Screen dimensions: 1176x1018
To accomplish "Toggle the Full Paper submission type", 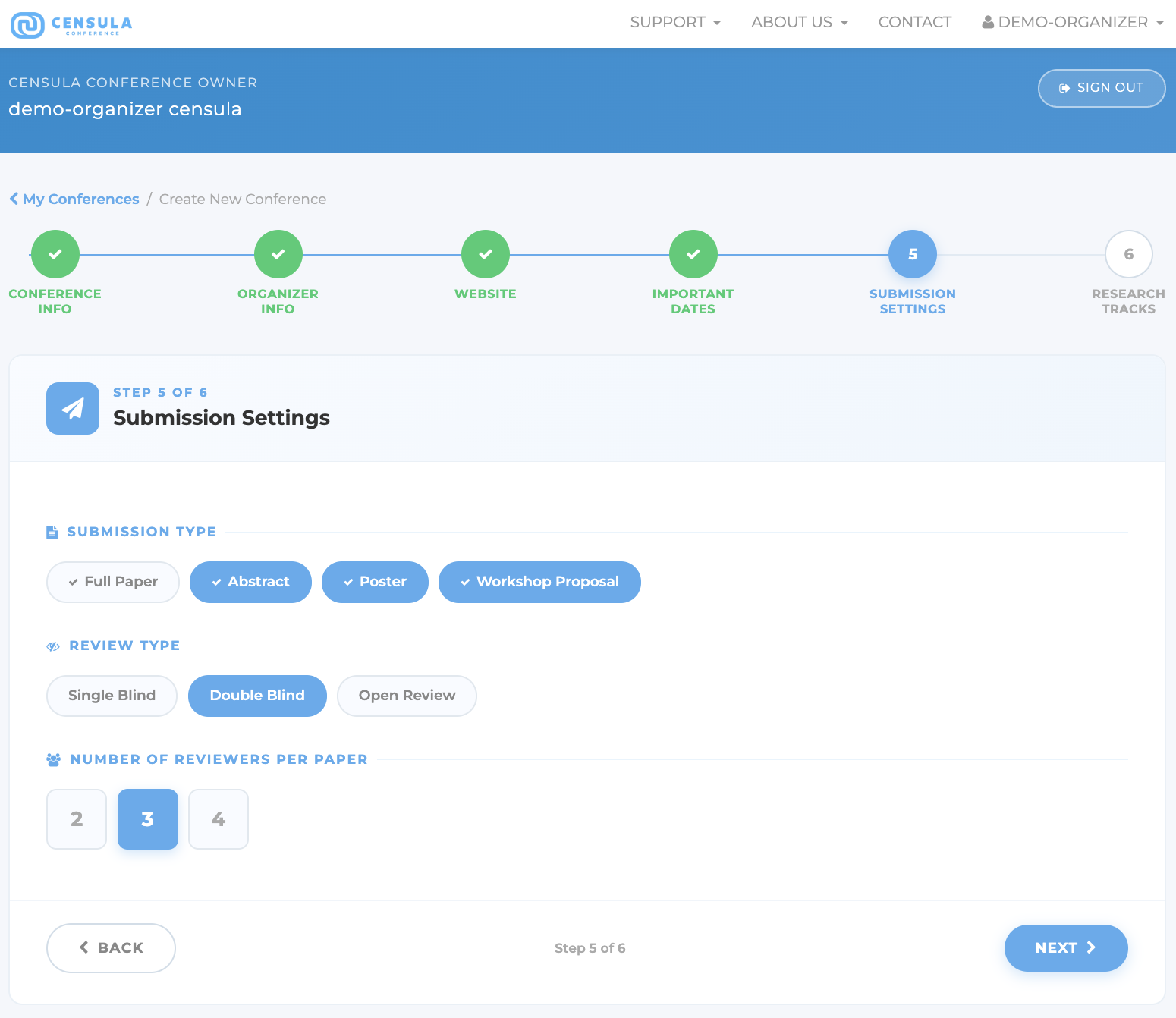I will click(x=113, y=582).
